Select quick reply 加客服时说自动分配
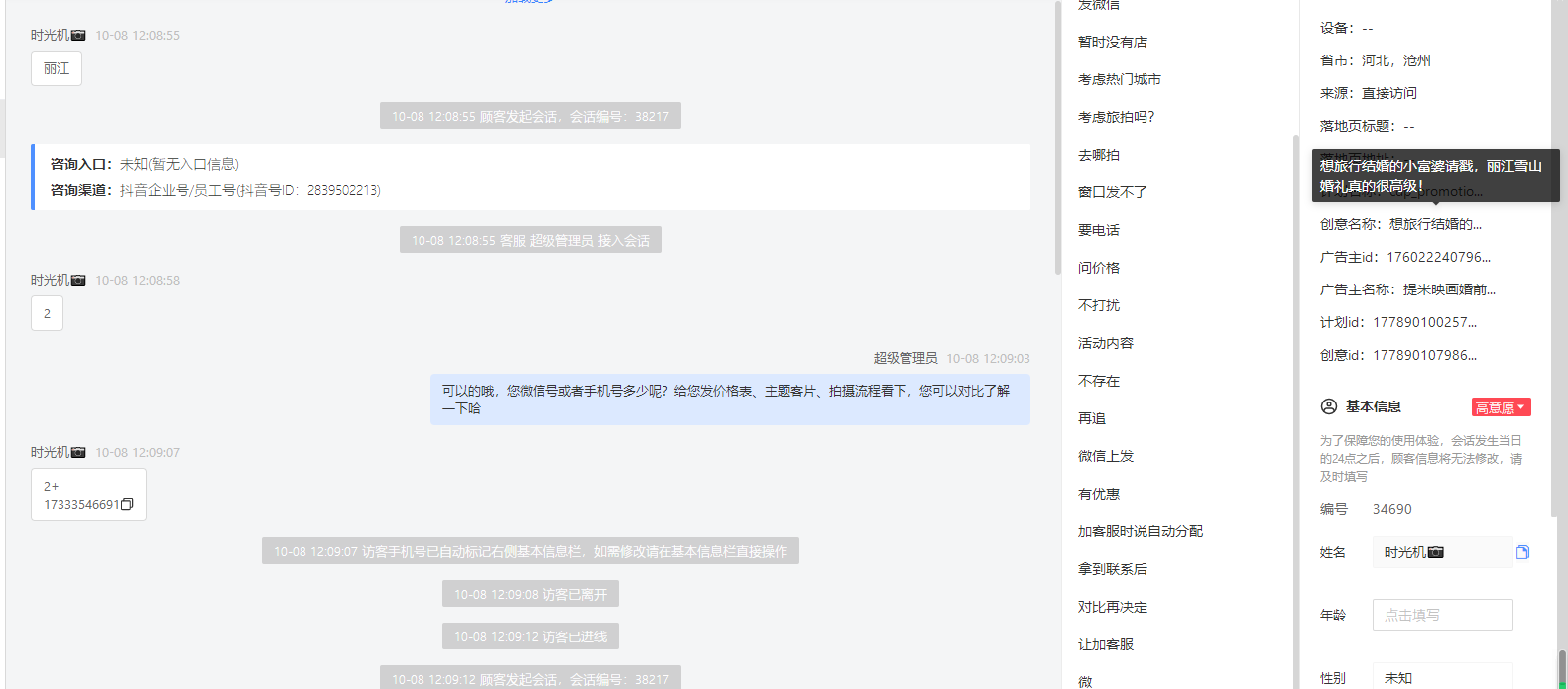1568x689 pixels. (x=1141, y=531)
